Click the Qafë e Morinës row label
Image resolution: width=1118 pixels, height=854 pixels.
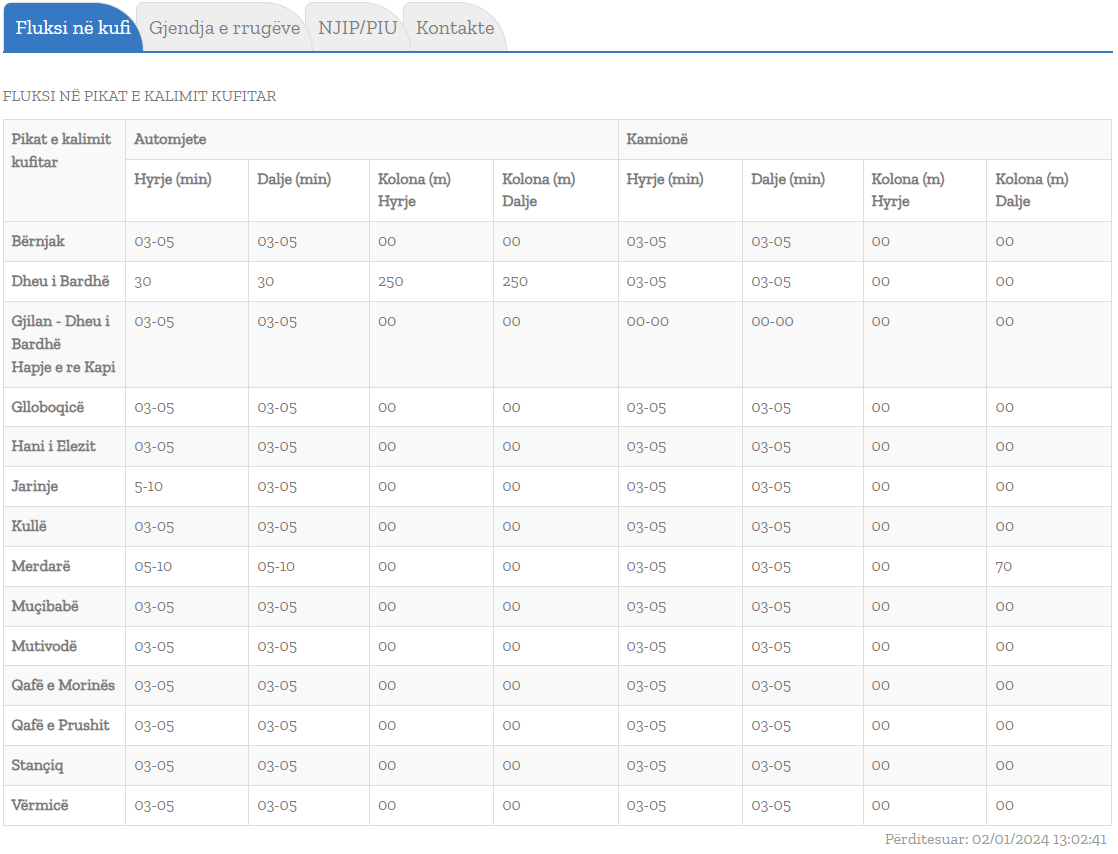[63, 685]
